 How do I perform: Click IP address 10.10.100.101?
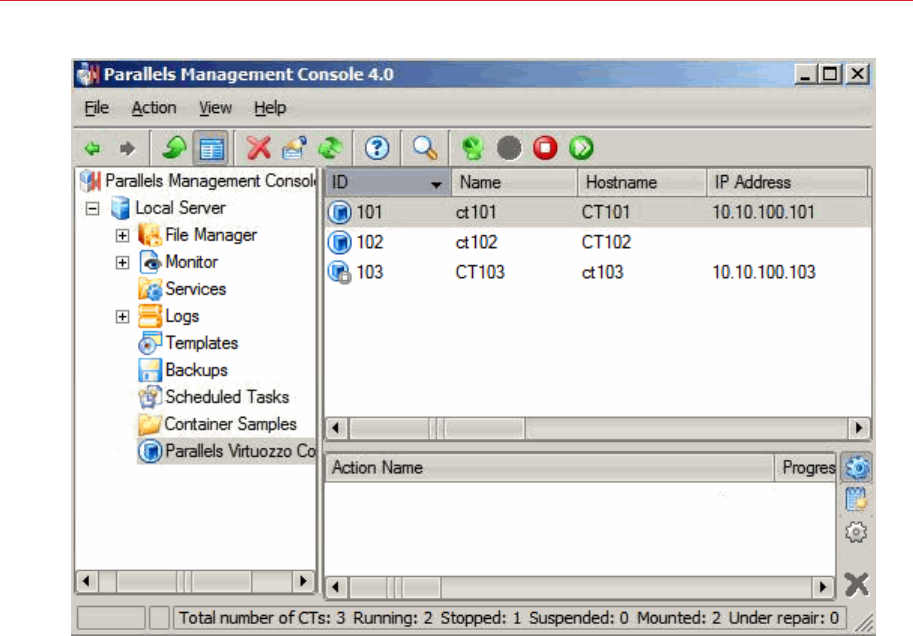click(763, 212)
